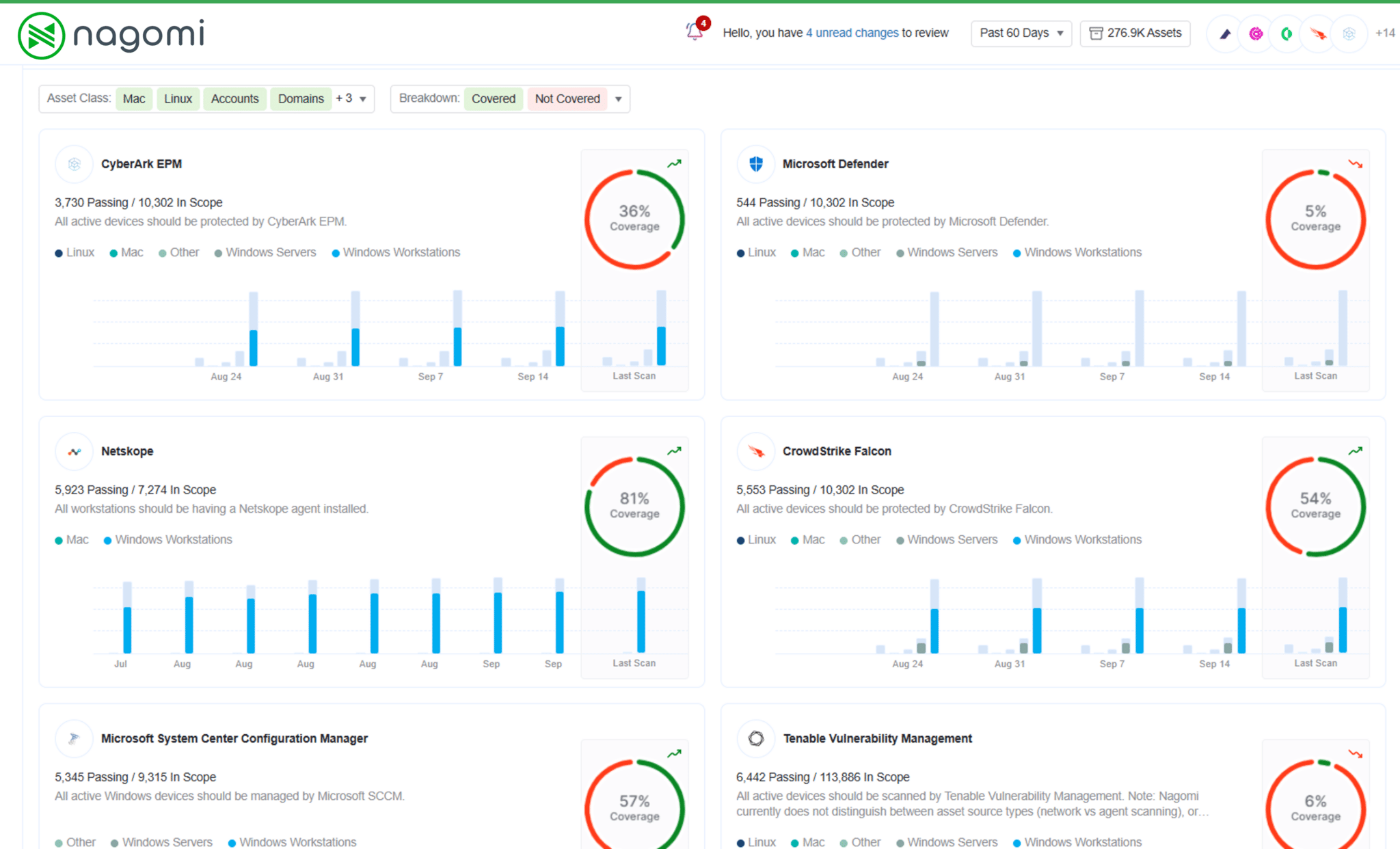Click the Netskope wave icon
This screenshot has width=1400, height=849.
click(x=74, y=451)
